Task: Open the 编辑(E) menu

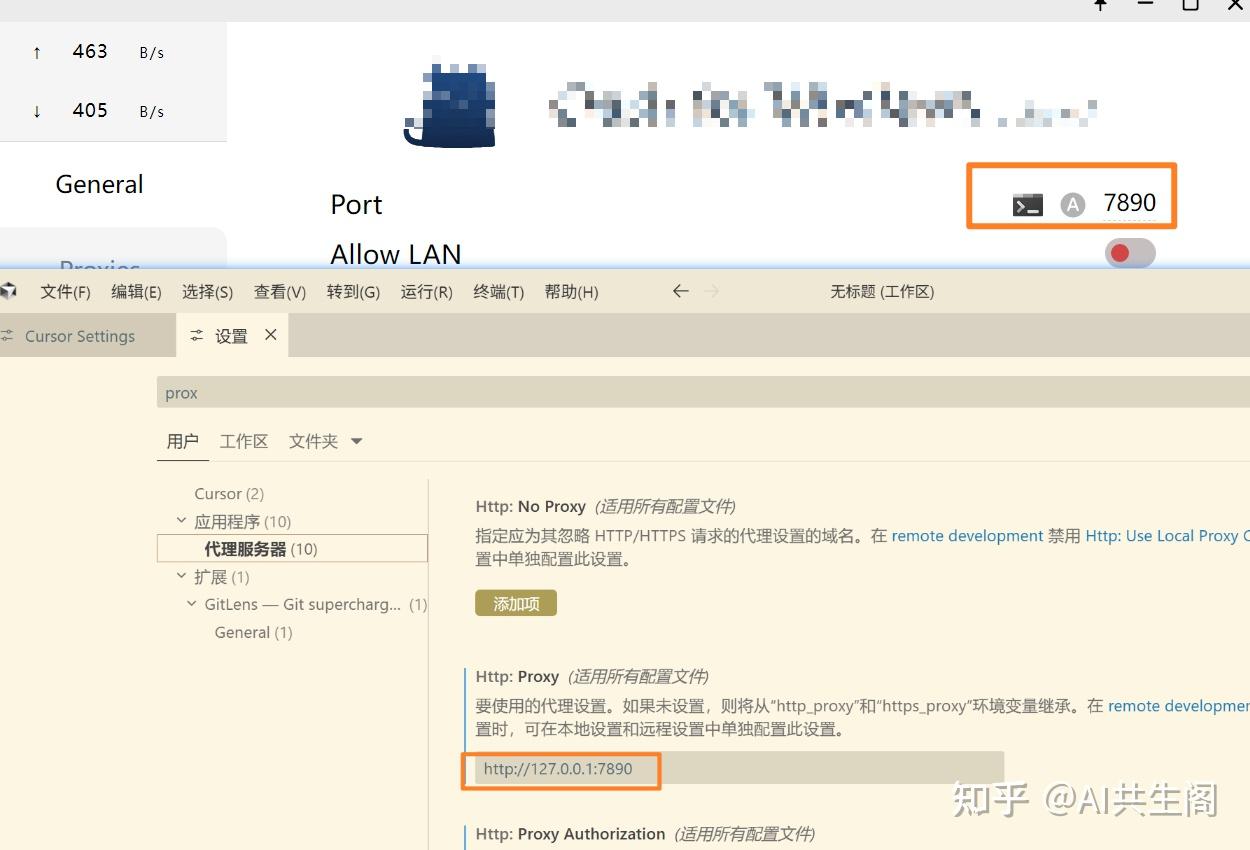Action: 136,292
